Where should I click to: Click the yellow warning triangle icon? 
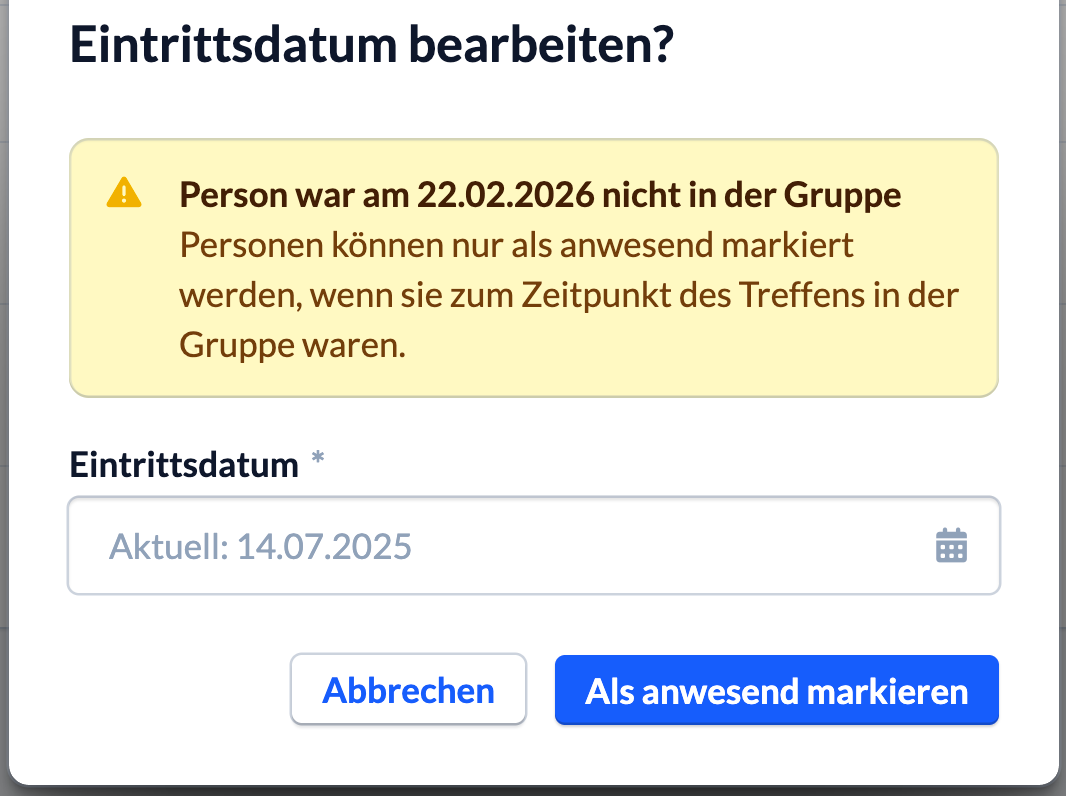coord(124,192)
